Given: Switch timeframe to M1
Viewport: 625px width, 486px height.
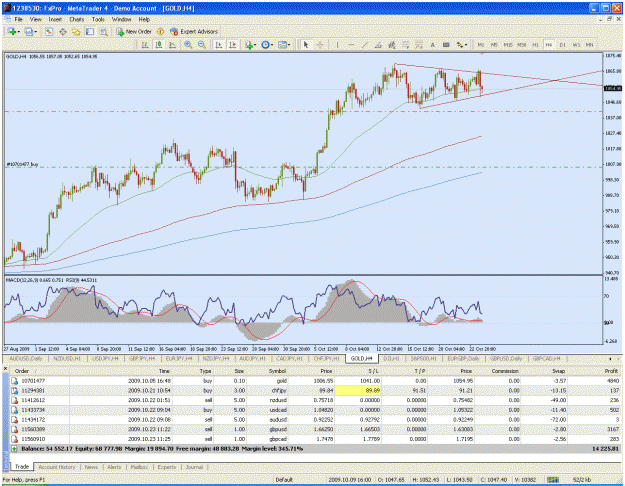Looking at the screenshot, I should (x=481, y=45).
